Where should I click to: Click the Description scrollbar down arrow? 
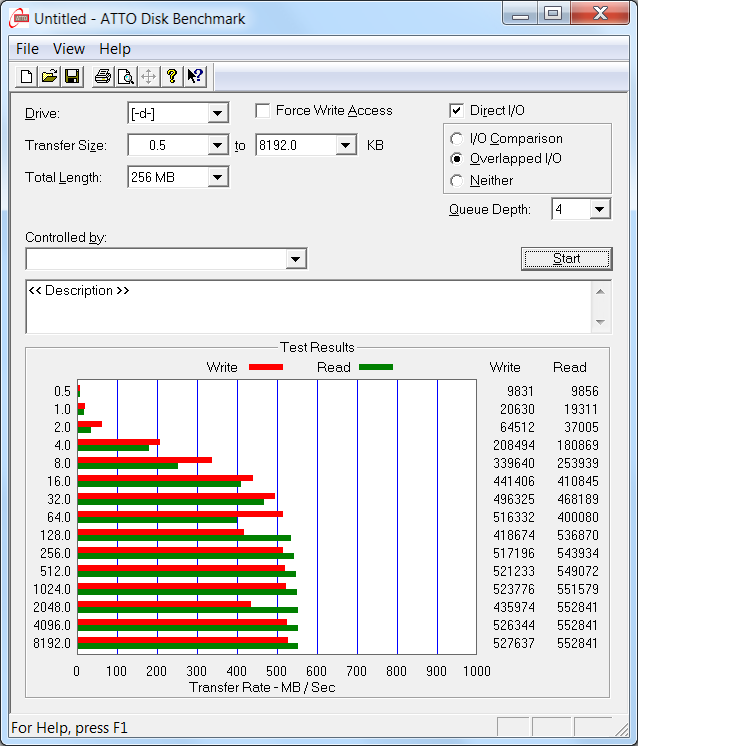click(x=600, y=322)
